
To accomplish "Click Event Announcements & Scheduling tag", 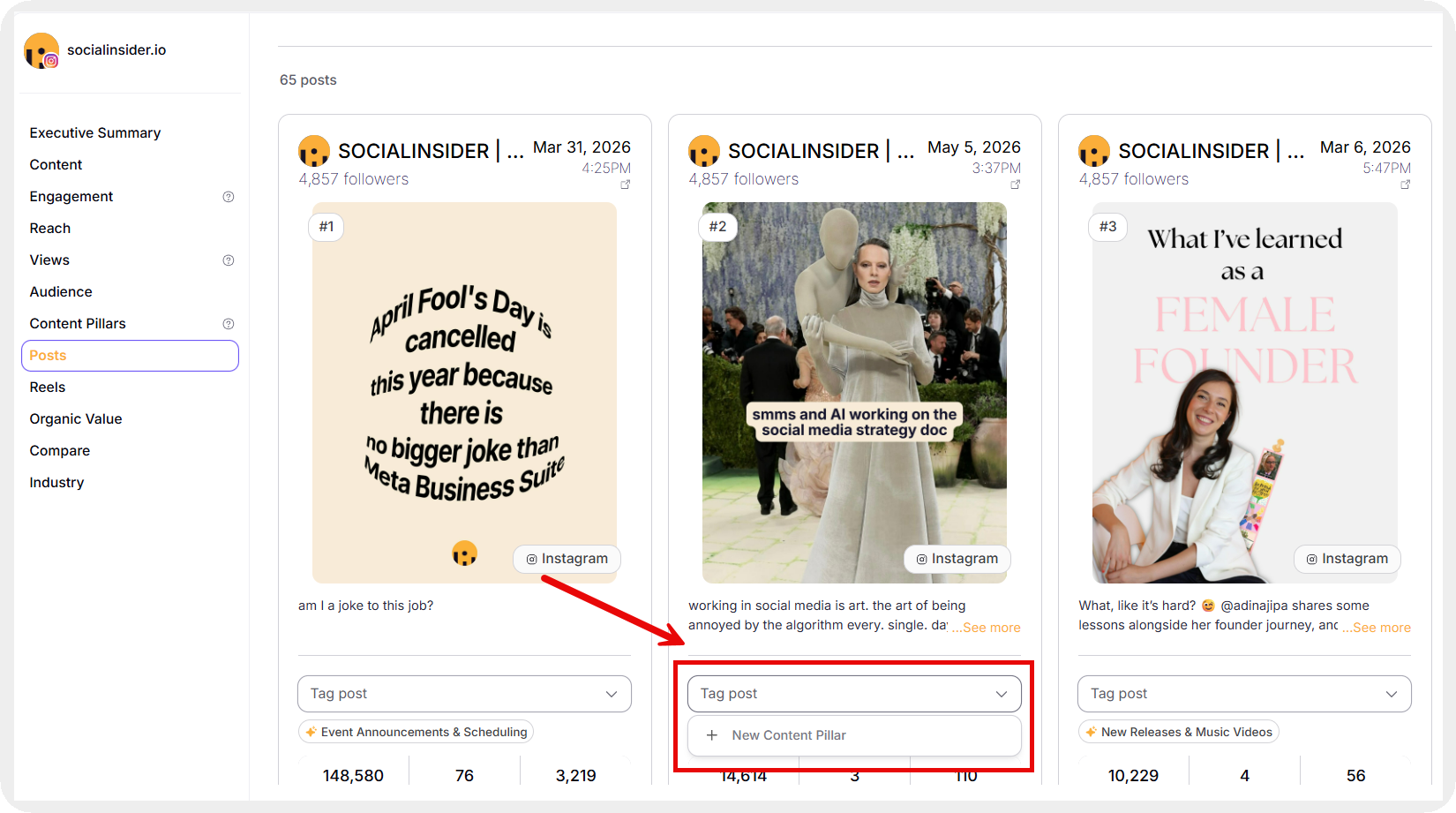I will [x=416, y=732].
